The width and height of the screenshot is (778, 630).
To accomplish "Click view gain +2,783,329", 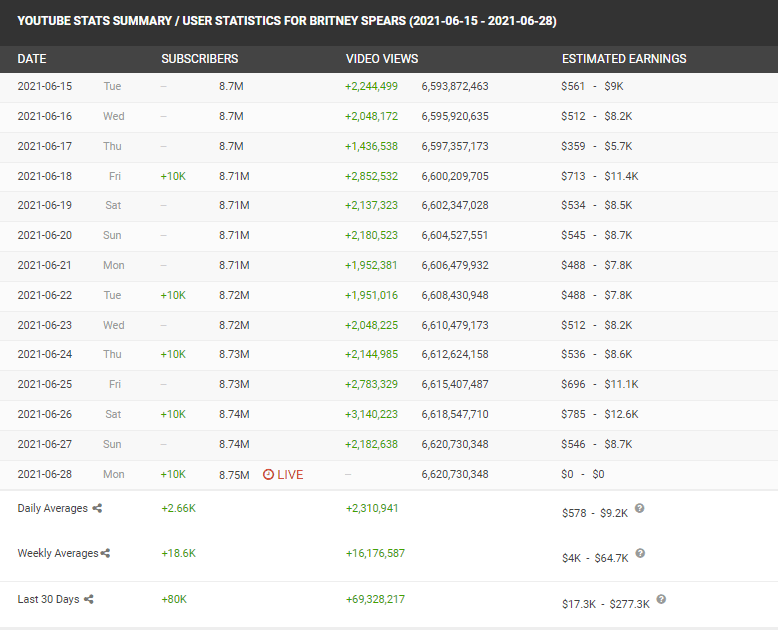I will pos(372,384).
